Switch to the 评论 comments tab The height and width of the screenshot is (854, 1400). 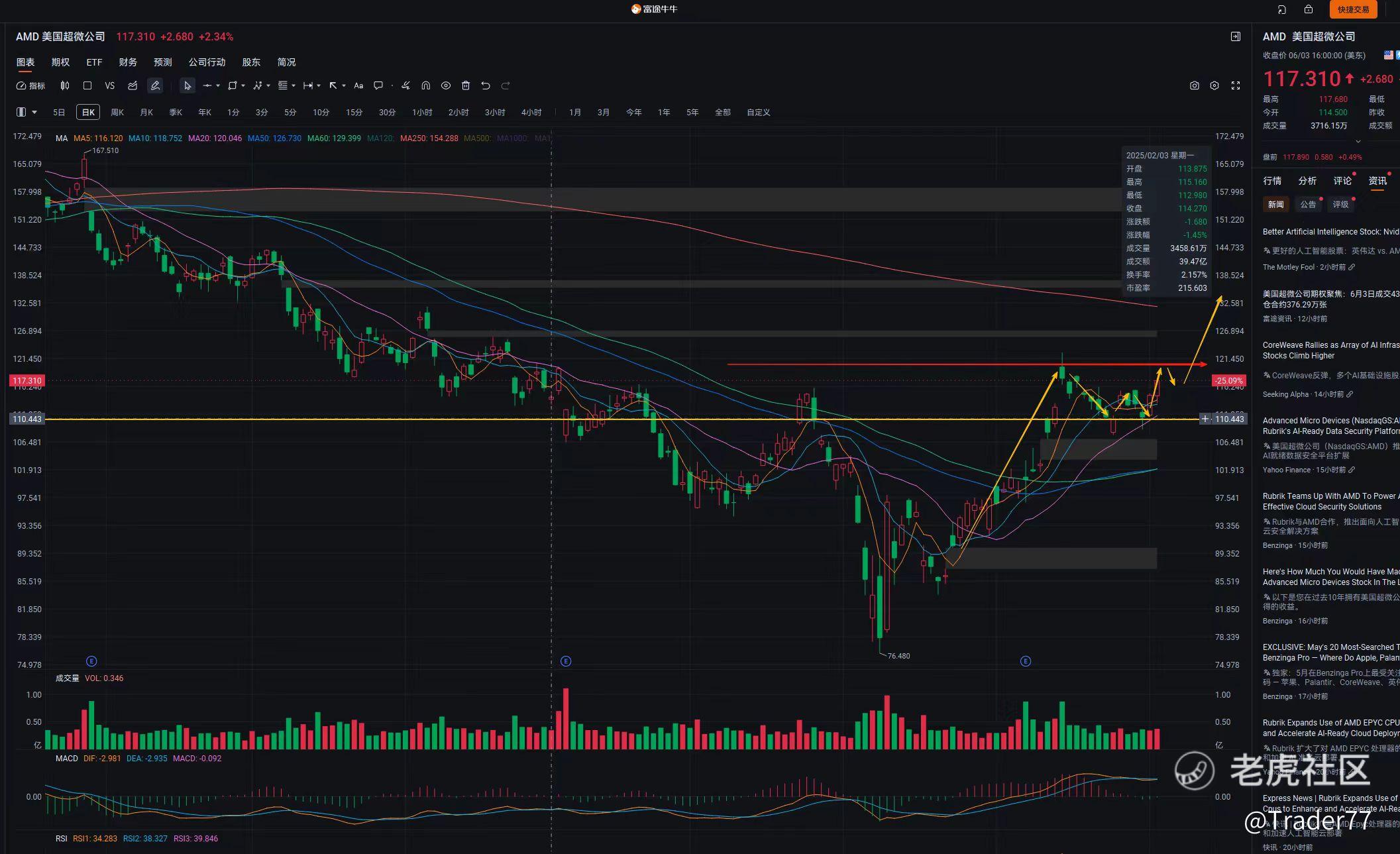(x=1342, y=181)
